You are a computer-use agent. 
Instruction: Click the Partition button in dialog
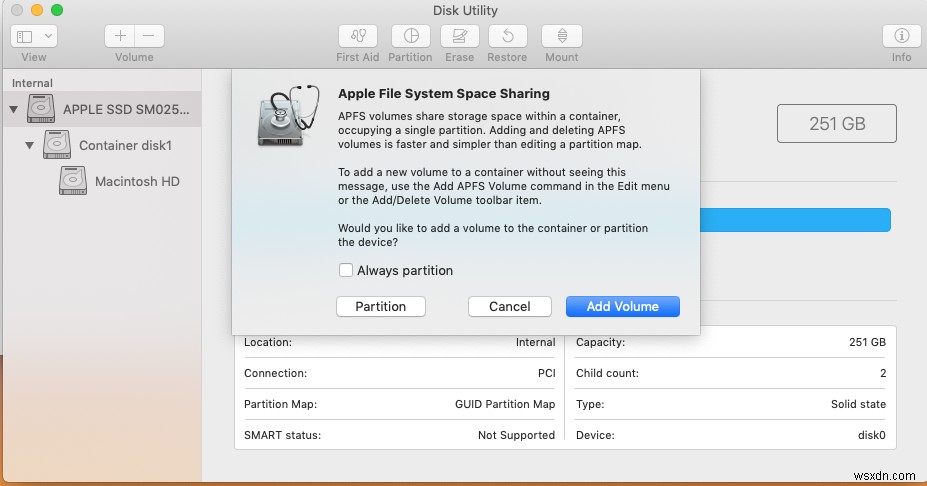point(381,306)
